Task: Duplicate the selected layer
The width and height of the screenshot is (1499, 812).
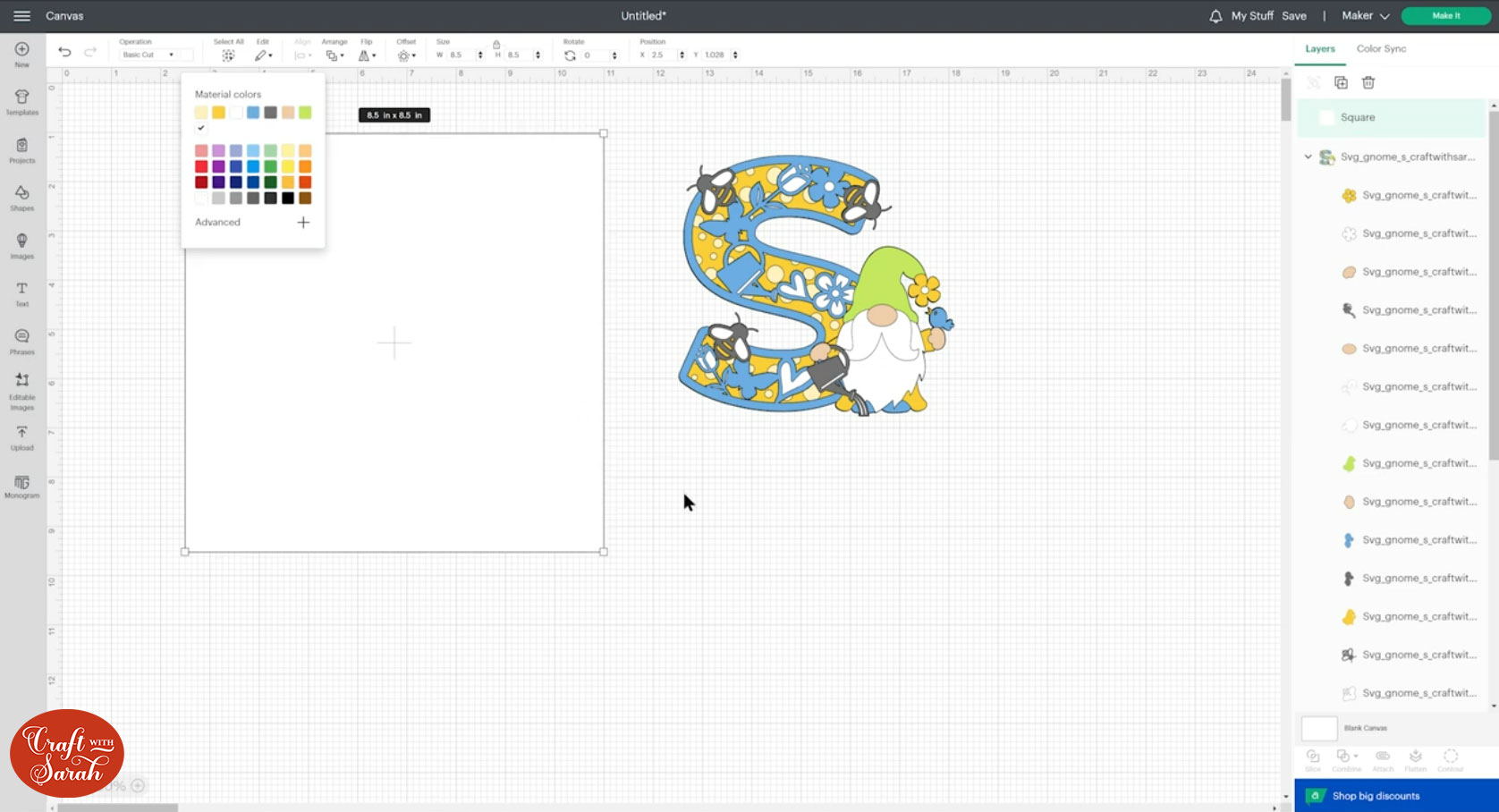Action: coord(1341,82)
